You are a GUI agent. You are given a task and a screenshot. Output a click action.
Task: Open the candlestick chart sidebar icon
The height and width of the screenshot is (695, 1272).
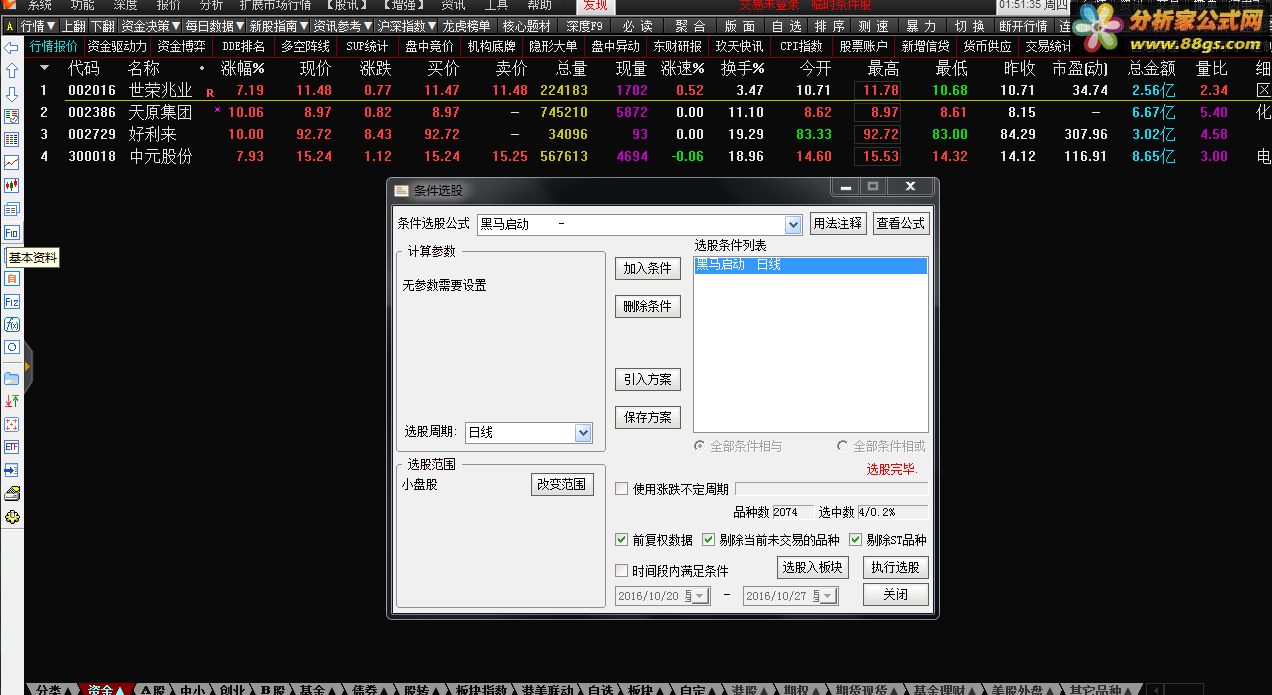(x=12, y=186)
